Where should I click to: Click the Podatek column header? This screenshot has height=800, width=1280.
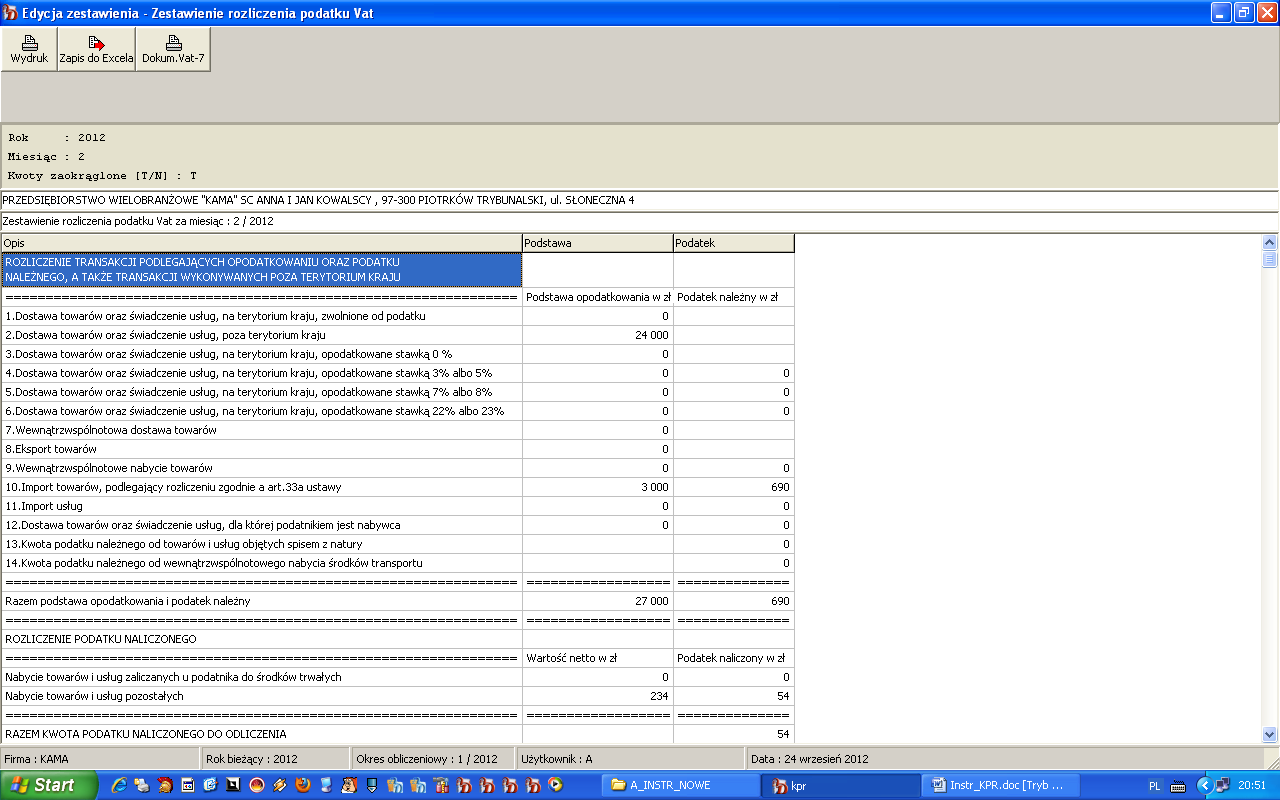734,243
